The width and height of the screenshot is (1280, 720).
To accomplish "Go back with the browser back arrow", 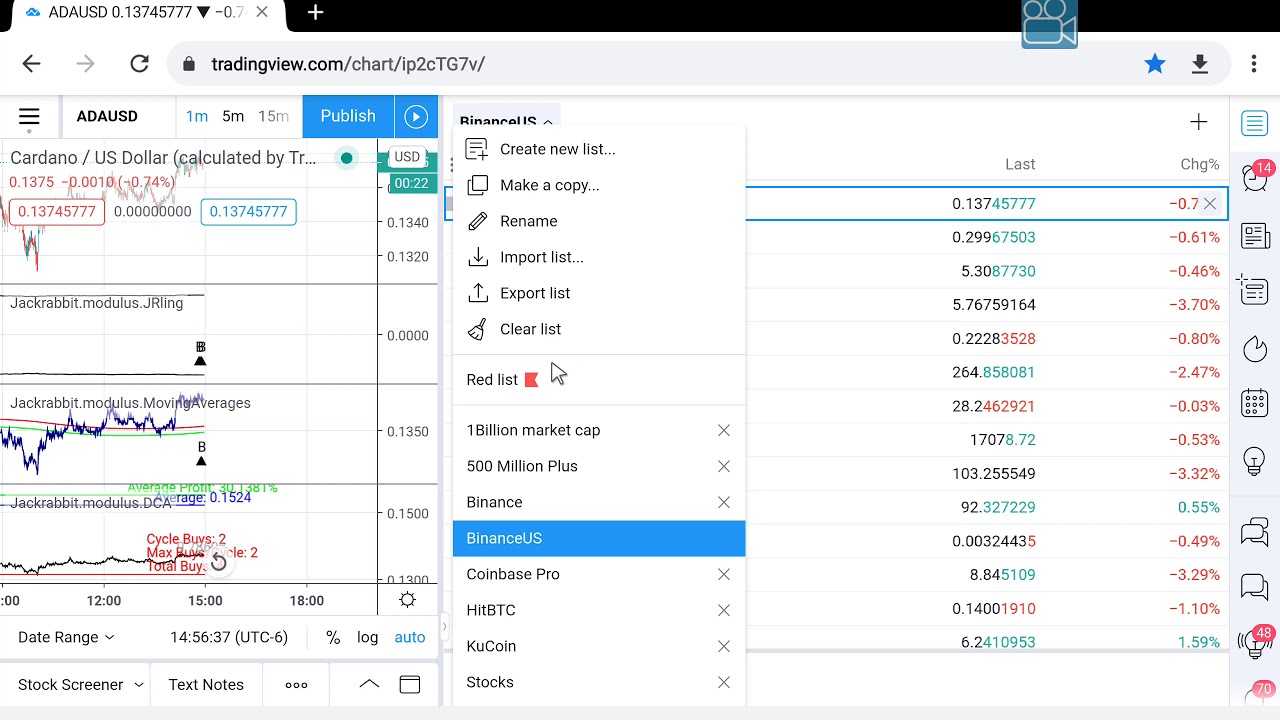I will [32, 64].
